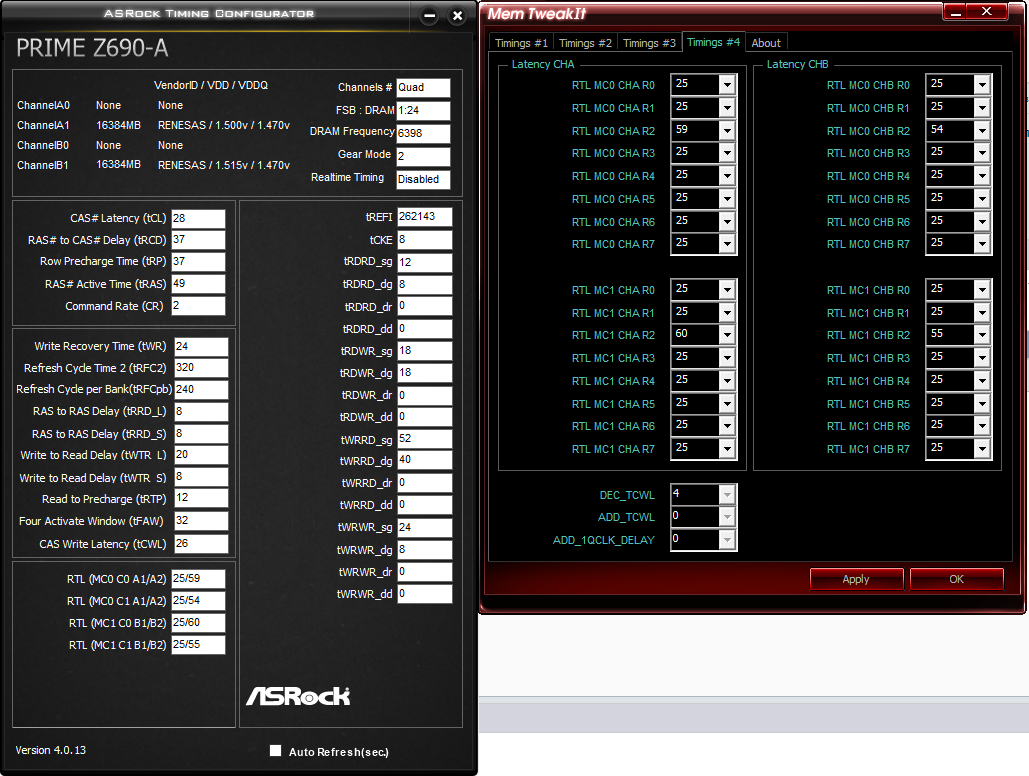Screen dimensions: 1029x776
Task: Click the FSB : DRAM ratio field
Action: (x=423, y=110)
